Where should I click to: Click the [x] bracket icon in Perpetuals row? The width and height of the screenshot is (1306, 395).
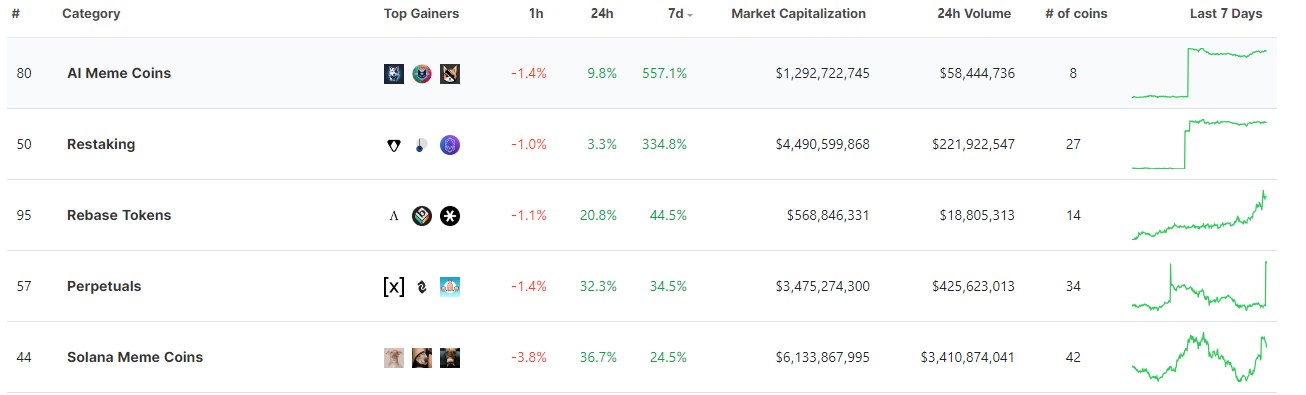(x=394, y=287)
